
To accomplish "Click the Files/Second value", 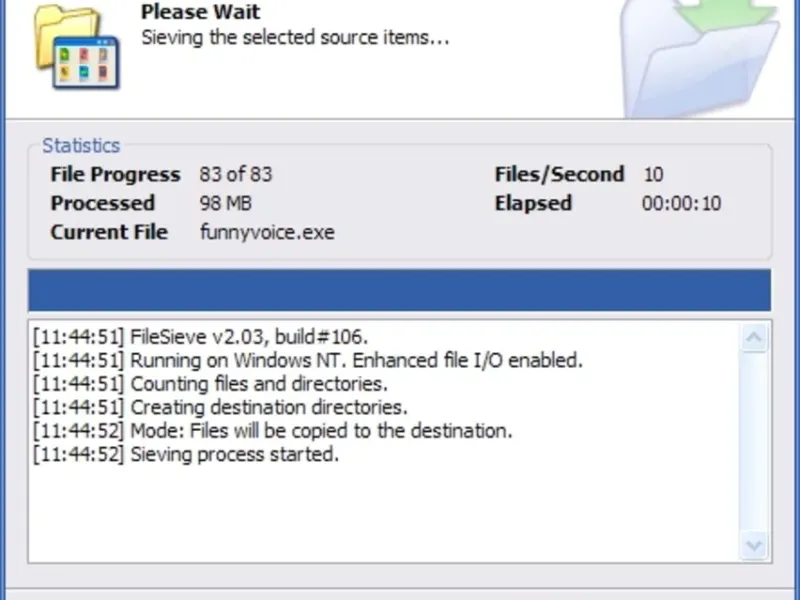I will pos(653,174).
